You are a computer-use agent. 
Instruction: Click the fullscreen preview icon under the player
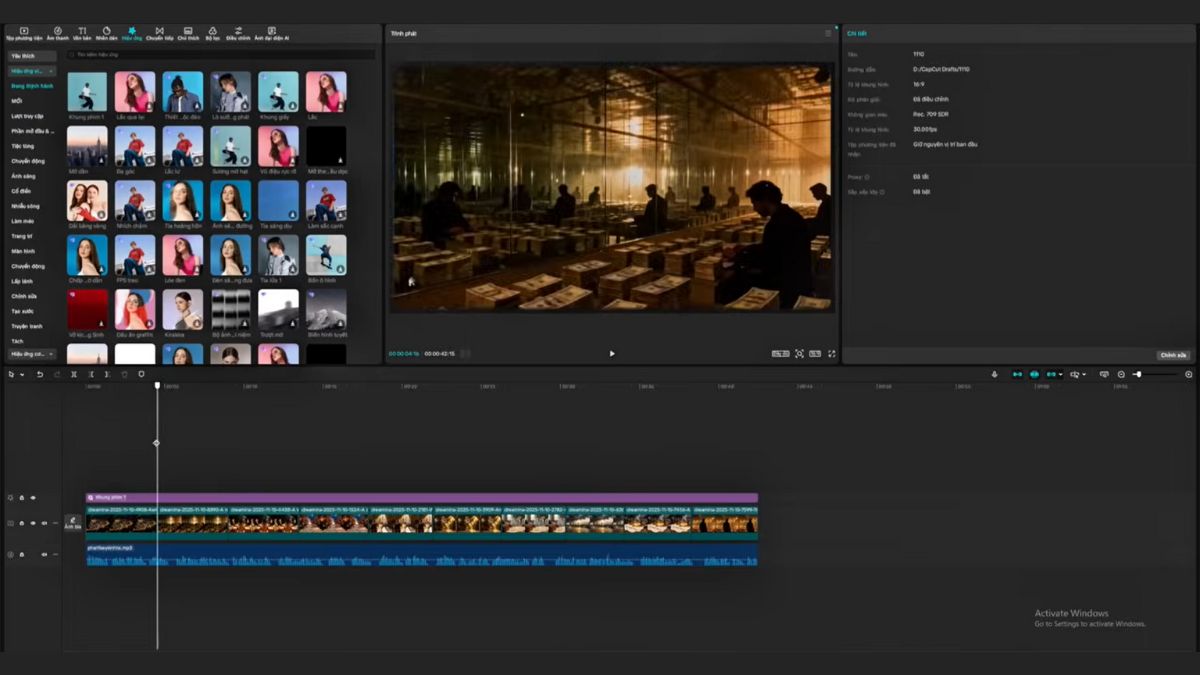(x=832, y=353)
